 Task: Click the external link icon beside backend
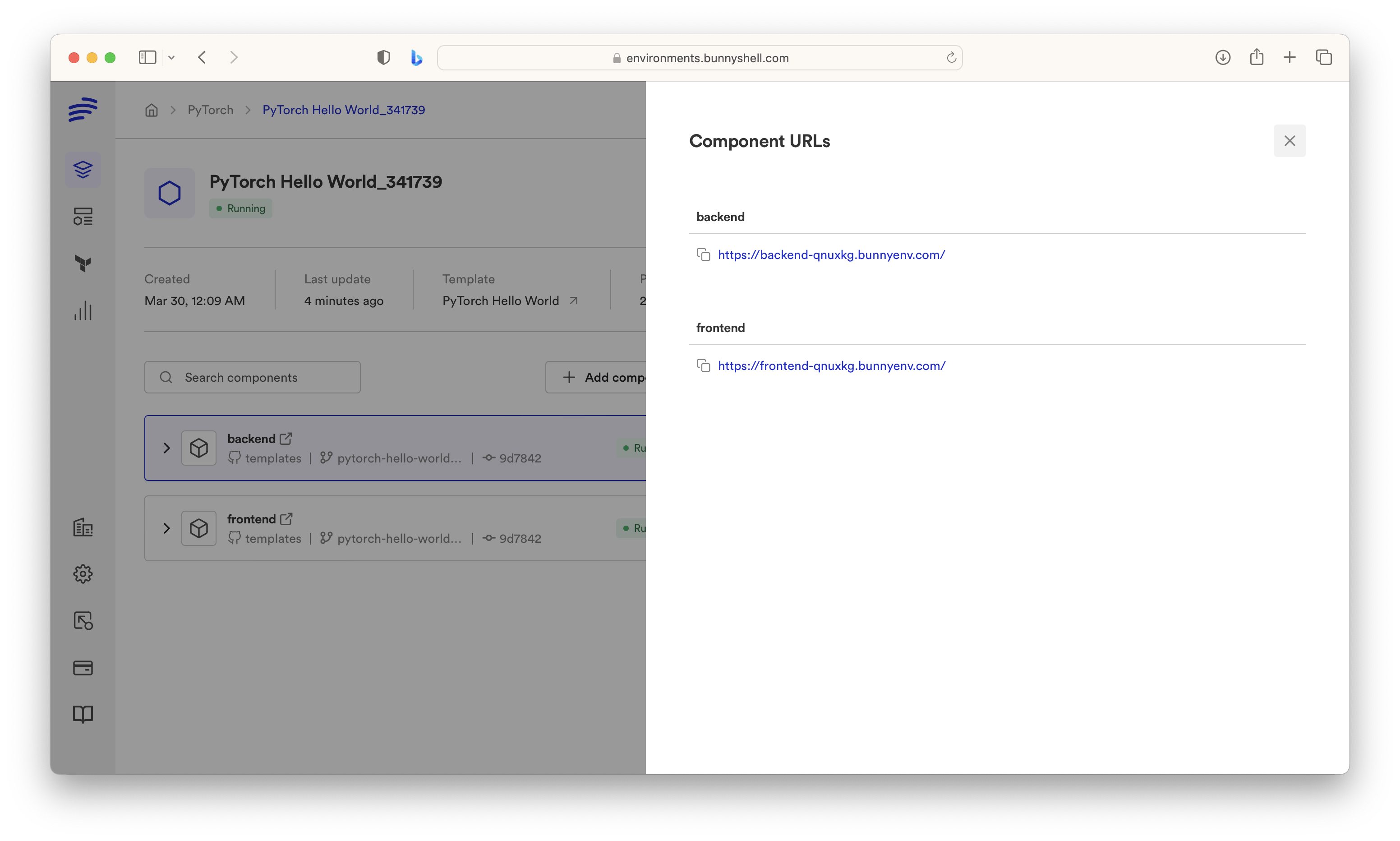(x=286, y=438)
